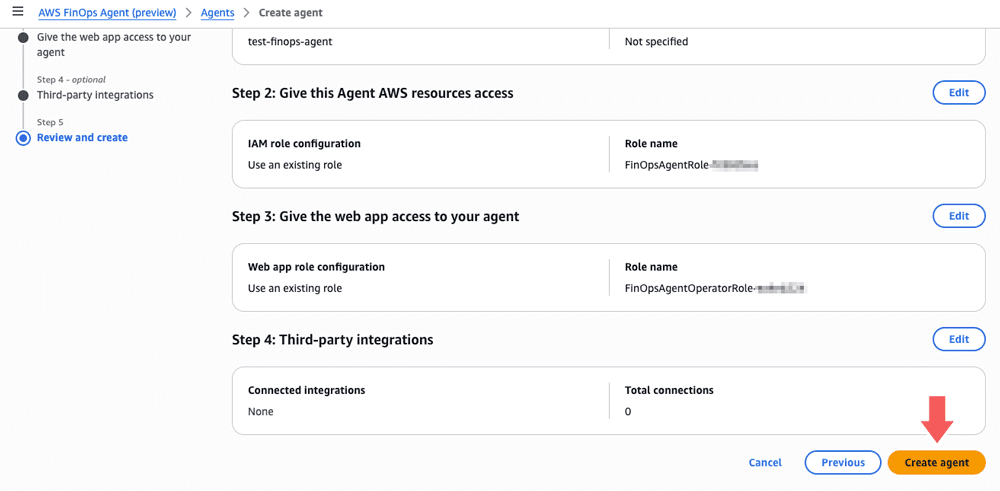
Task: Click the '0' total connections value
Action: (628, 411)
